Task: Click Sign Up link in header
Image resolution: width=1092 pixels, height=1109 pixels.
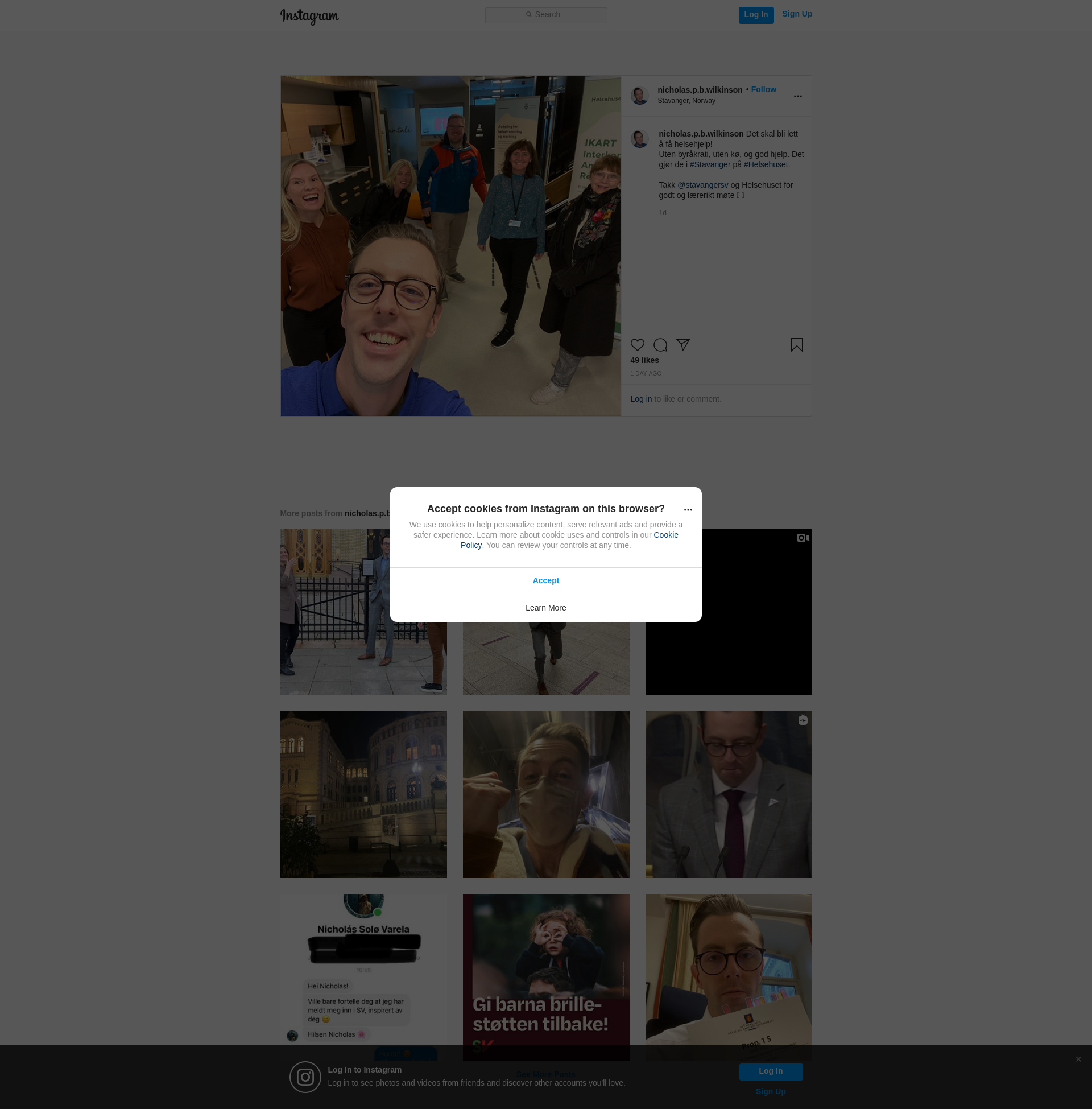Action: point(797,14)
